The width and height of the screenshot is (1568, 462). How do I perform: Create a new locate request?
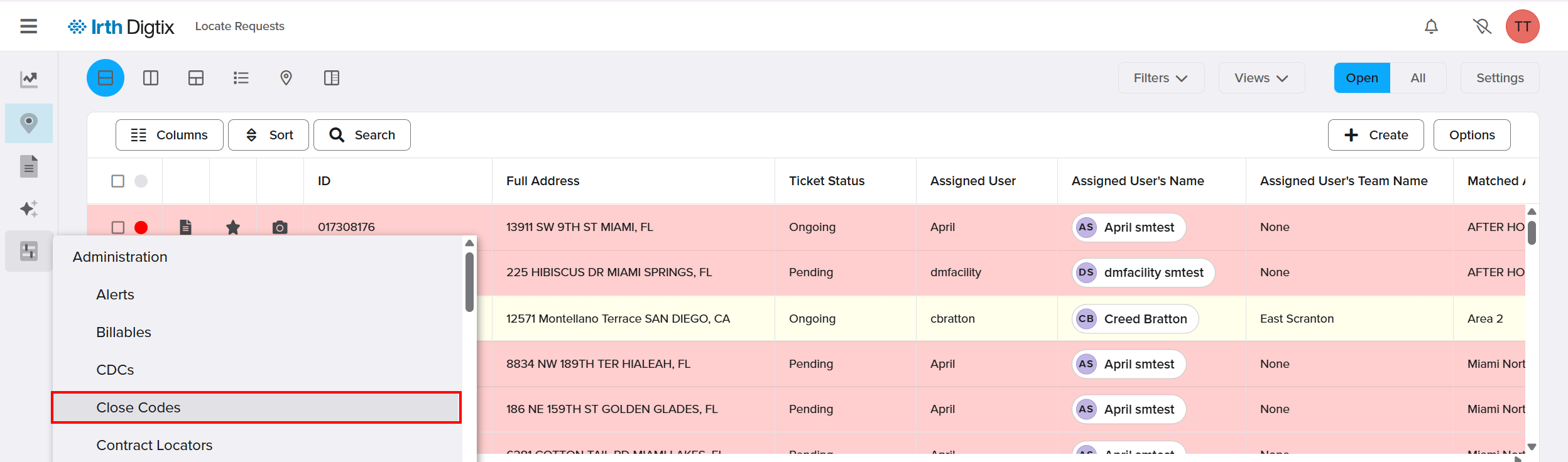(x=1376, y=135)
